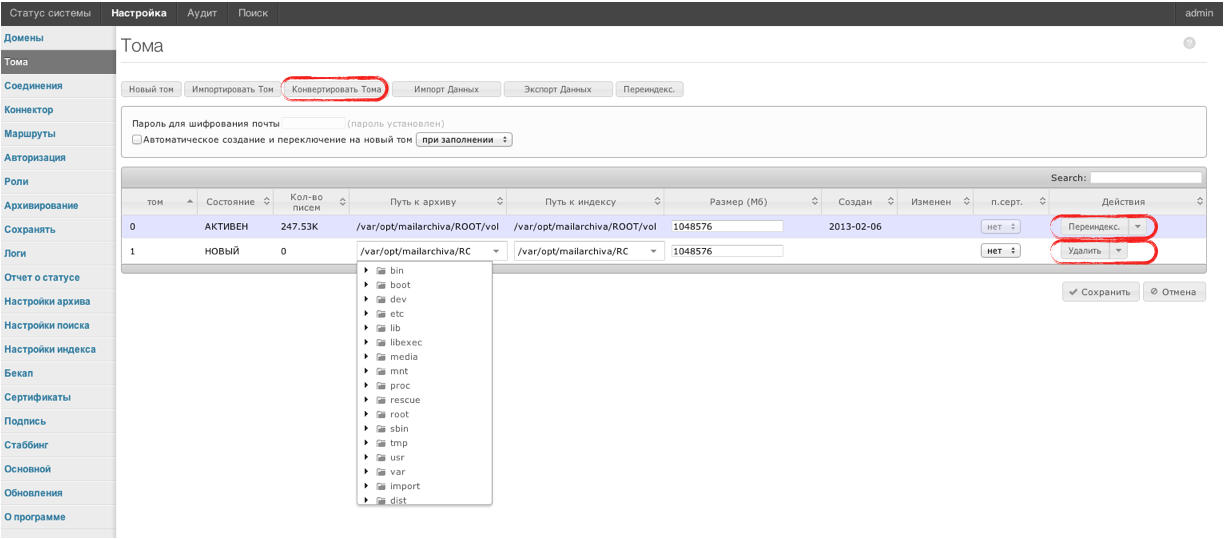This screenshot has width=1226, height=539.
Task: Click Импорт Данных button
Action: pos(446,89)
